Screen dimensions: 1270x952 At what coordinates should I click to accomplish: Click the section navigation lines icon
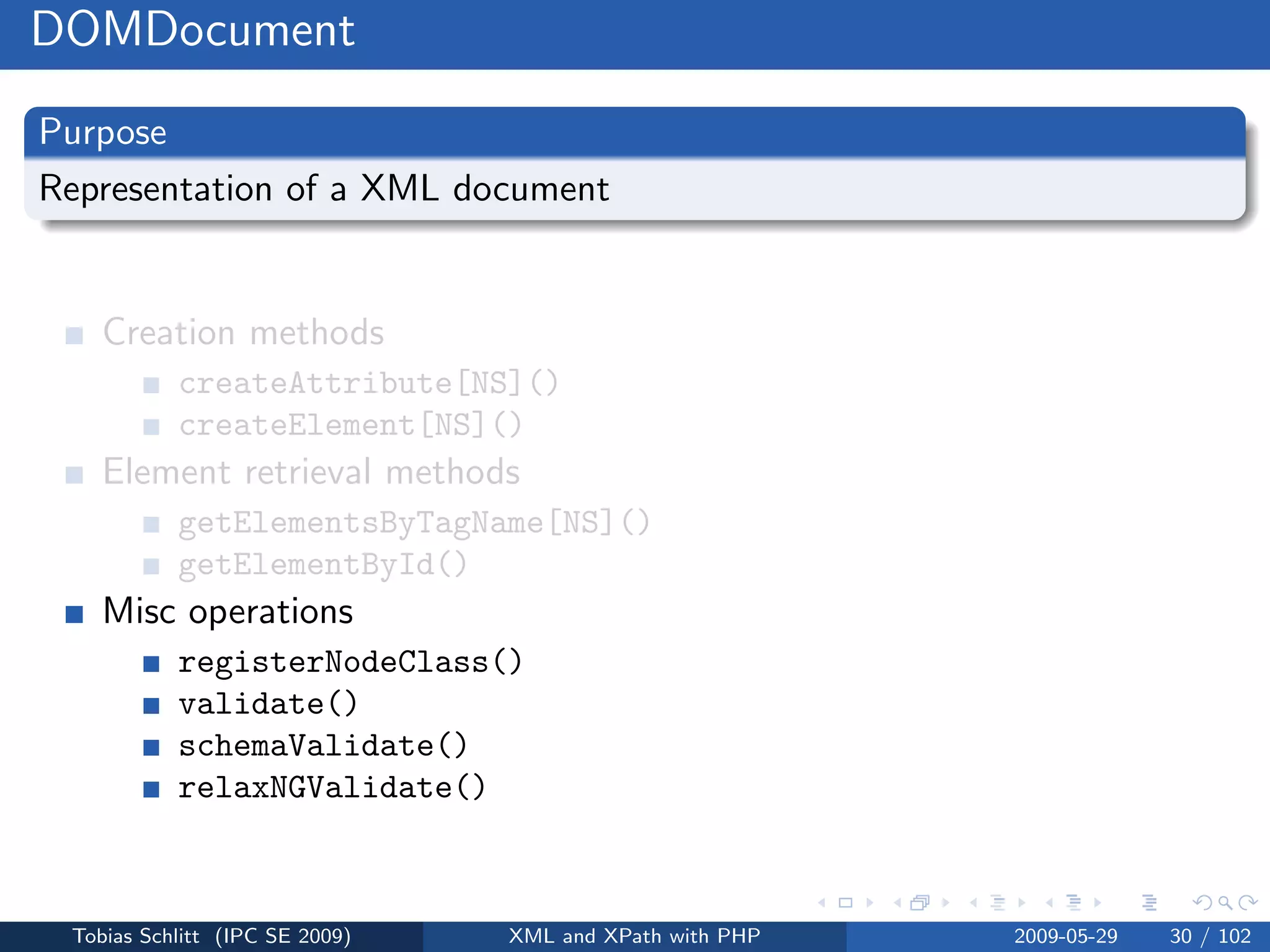1073,903
